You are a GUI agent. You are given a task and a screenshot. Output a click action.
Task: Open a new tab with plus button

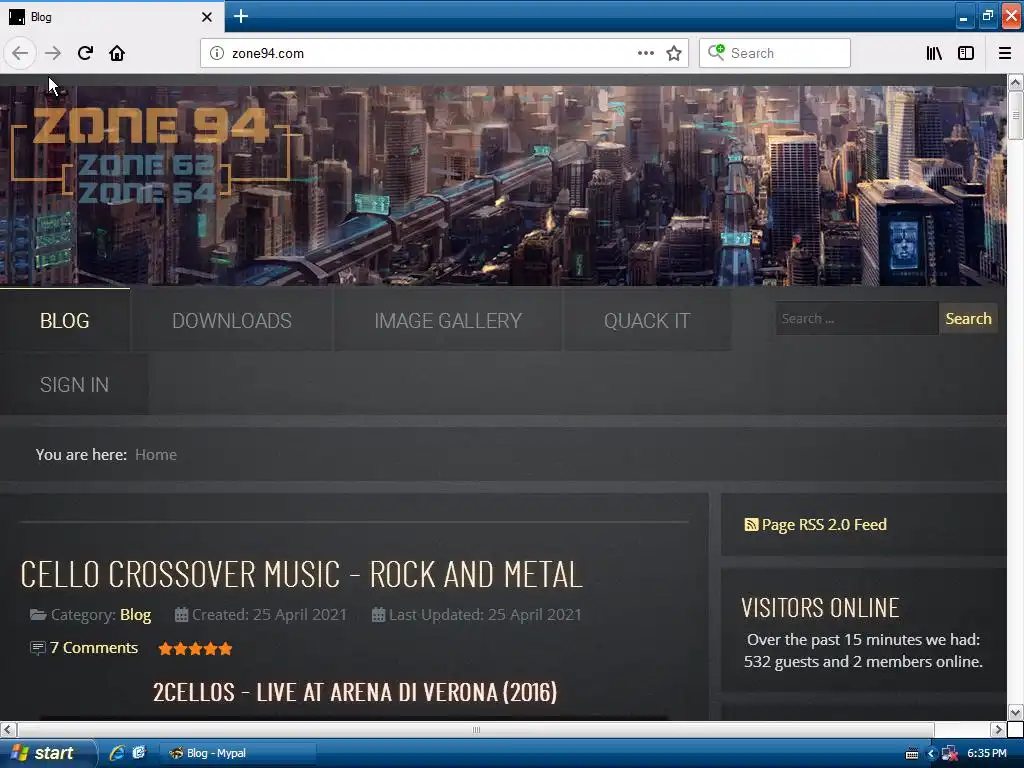pos(240,16)
